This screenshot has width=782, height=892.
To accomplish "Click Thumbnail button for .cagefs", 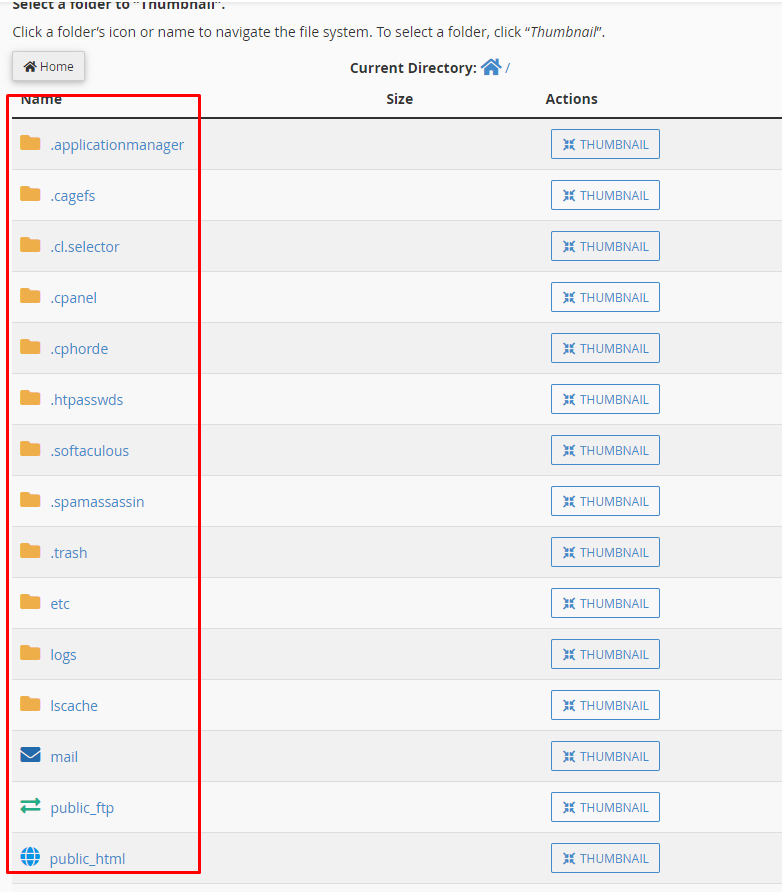I will (605, 195).
